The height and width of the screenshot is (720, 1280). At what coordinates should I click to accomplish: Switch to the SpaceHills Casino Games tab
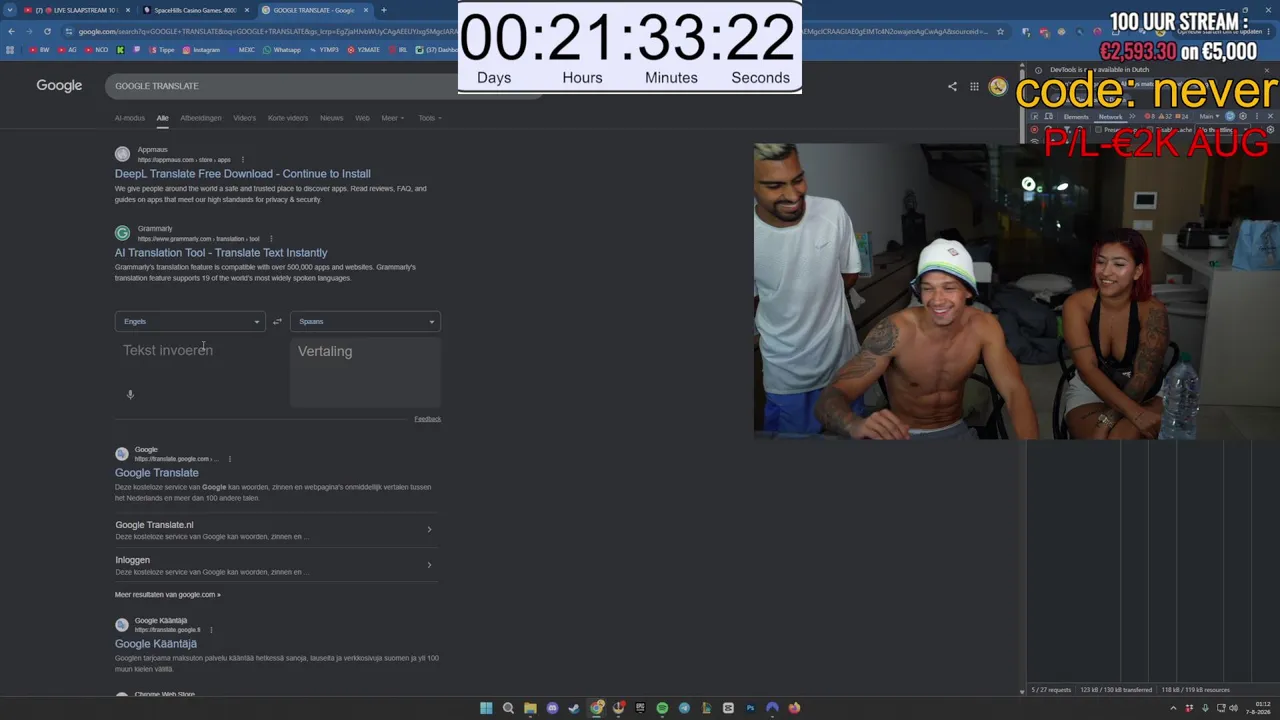(x=195, y=10)
